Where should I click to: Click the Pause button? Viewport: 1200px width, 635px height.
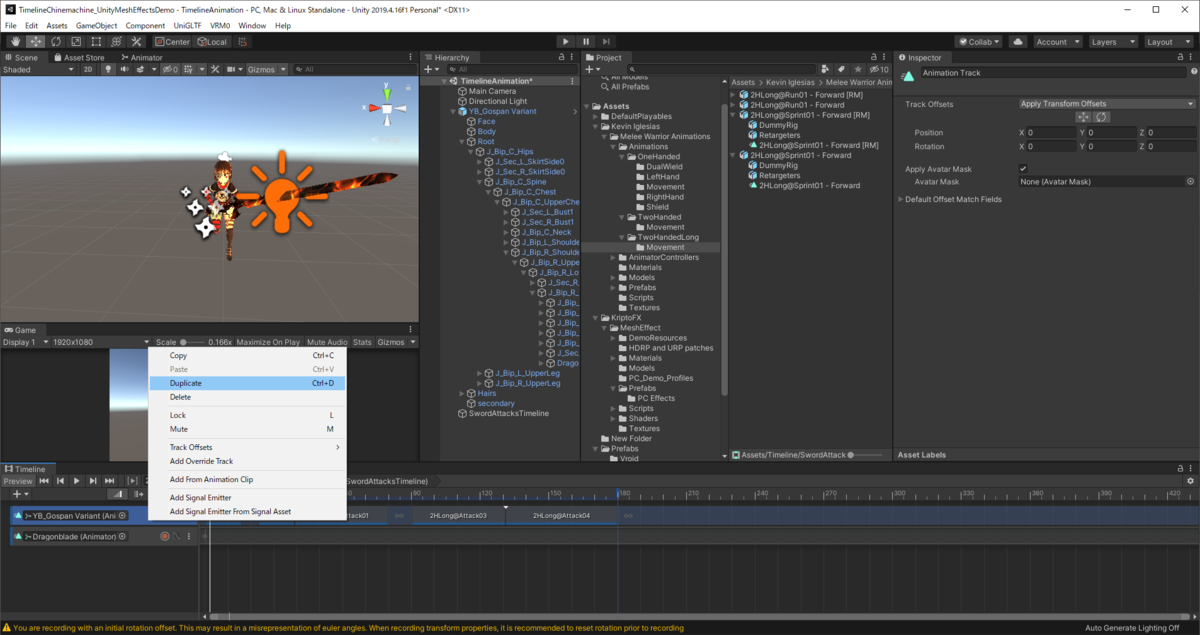(x=586, y=42)
